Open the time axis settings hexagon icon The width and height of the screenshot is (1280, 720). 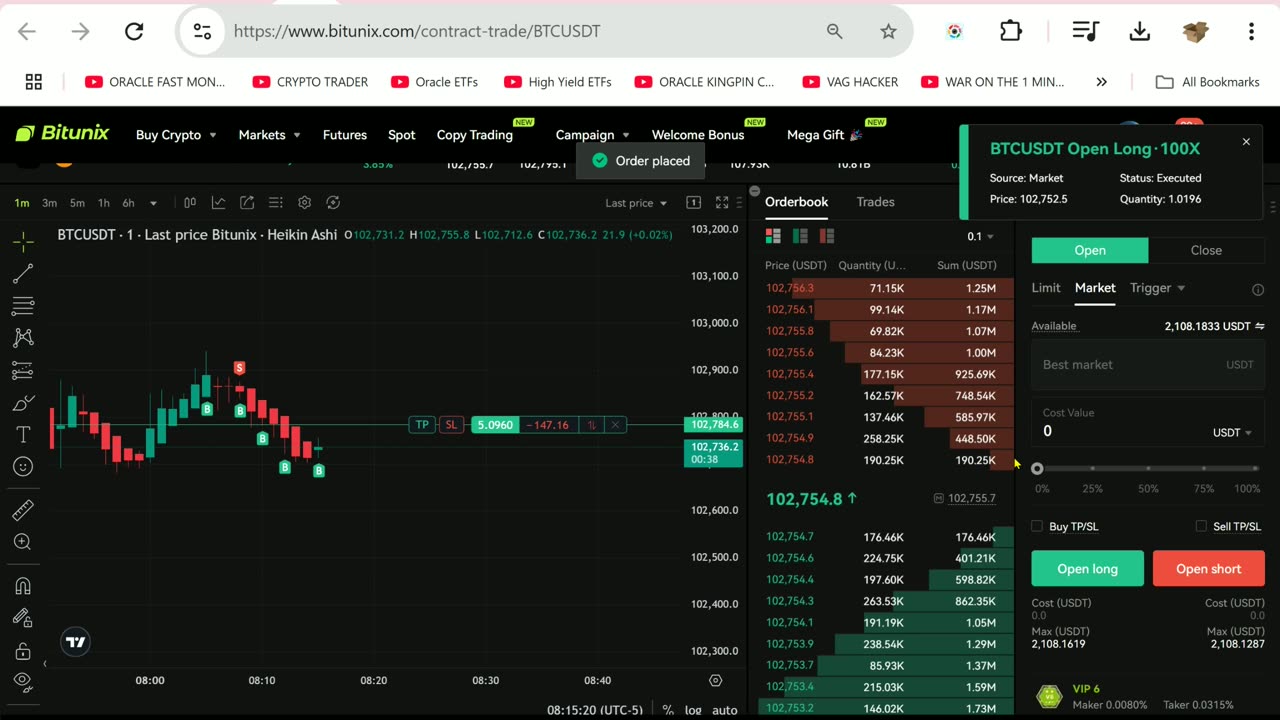[x=715, y=680]
